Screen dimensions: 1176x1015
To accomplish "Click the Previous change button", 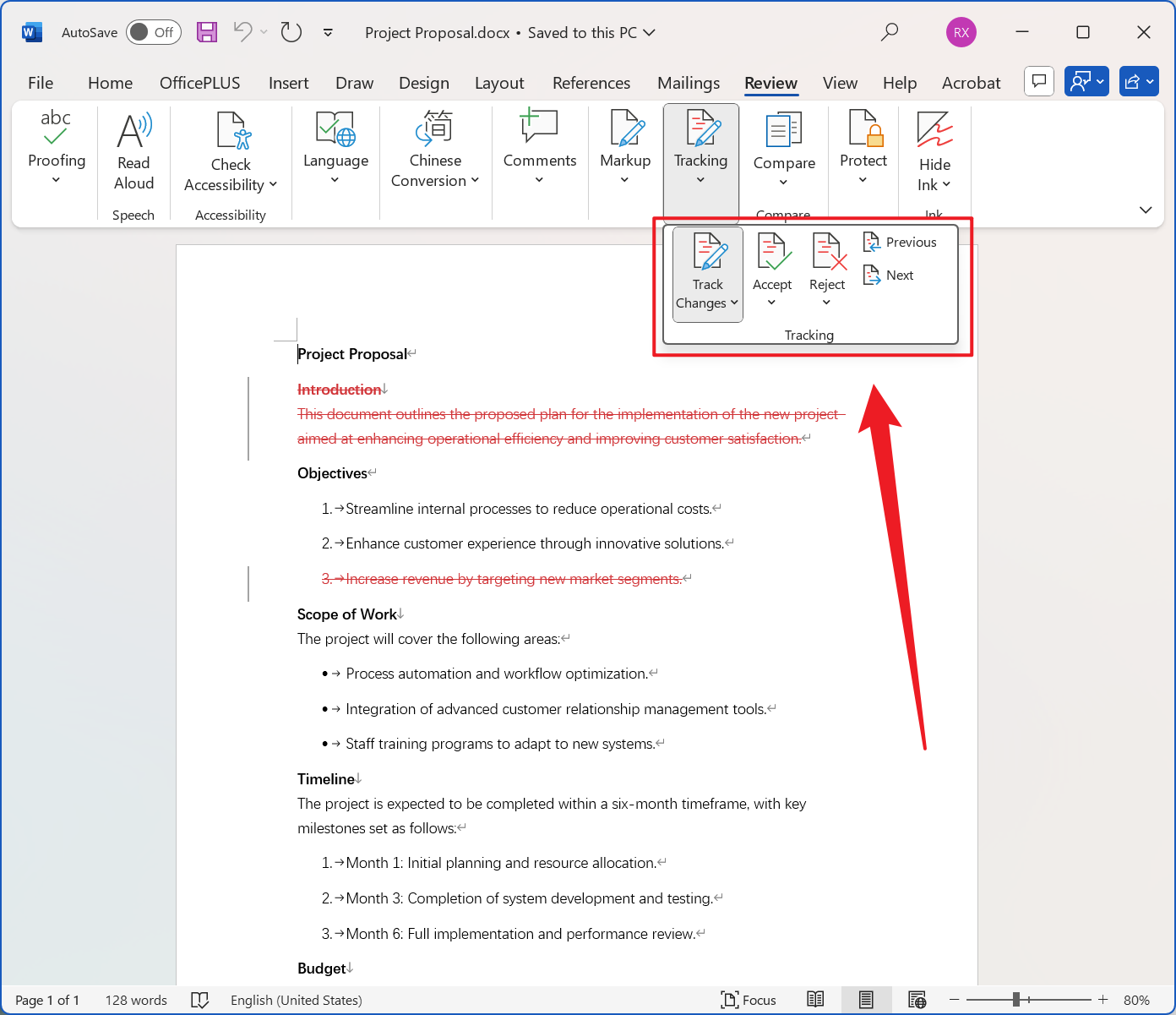I will point(901,242).
